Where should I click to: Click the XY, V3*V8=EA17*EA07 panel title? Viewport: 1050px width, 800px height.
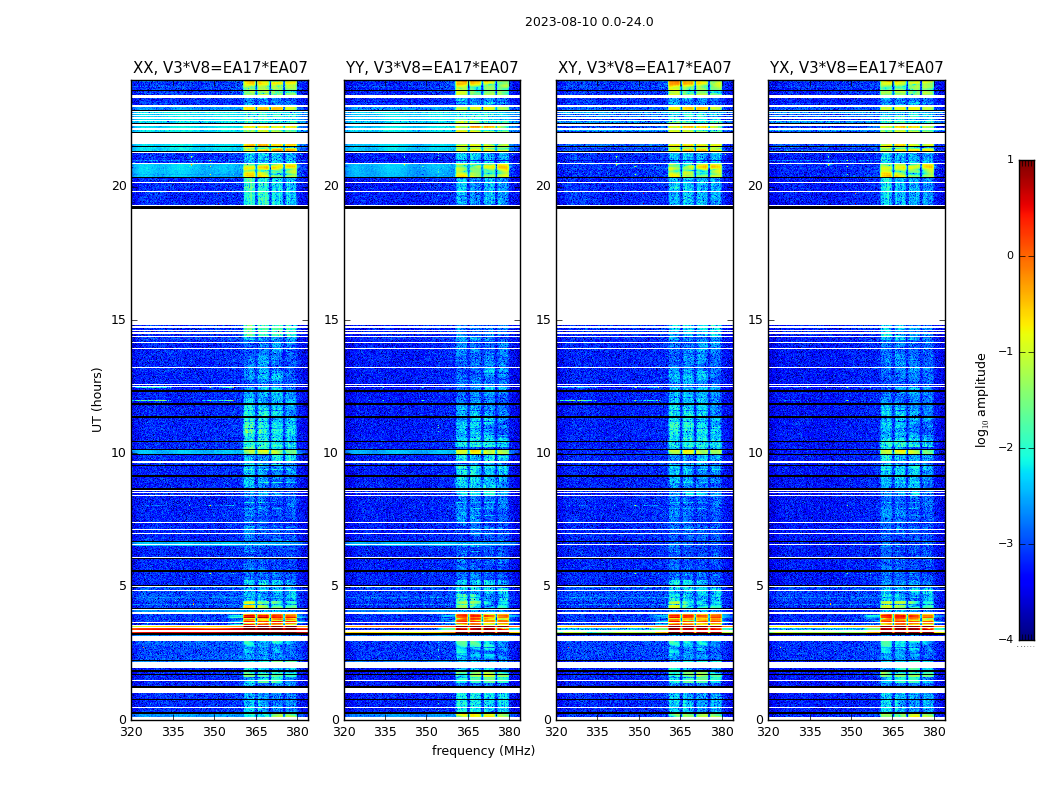pos(644,68)
